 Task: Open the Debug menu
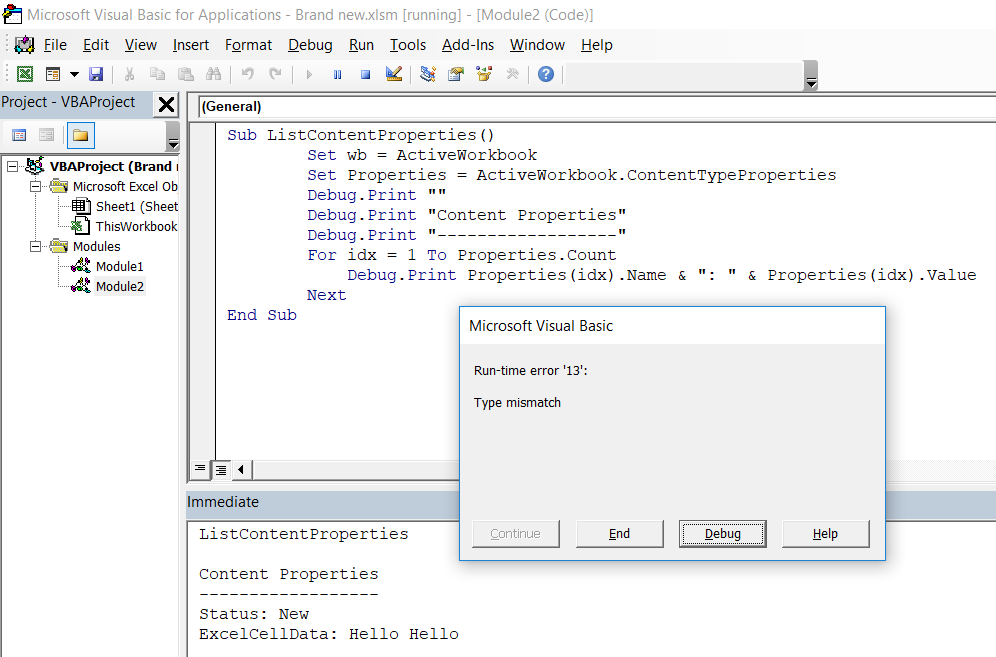pyautogui.click(x=310, y=45)
